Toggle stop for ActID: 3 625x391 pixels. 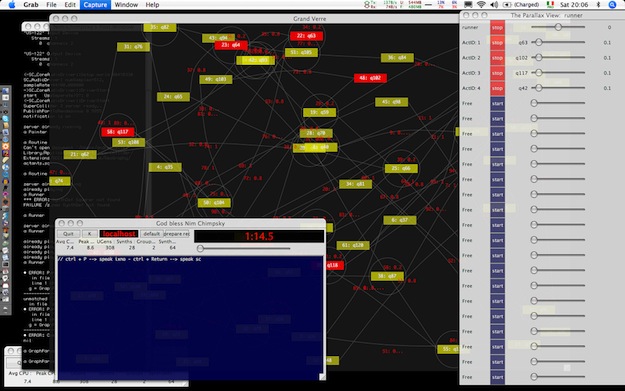coord(497,73)
